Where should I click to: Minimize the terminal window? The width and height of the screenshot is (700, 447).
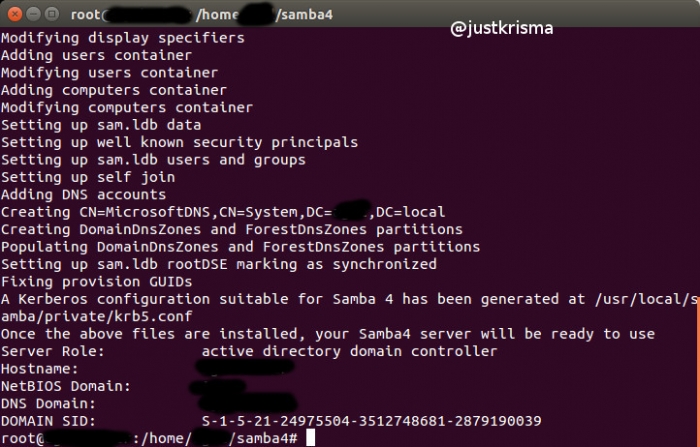31,15
